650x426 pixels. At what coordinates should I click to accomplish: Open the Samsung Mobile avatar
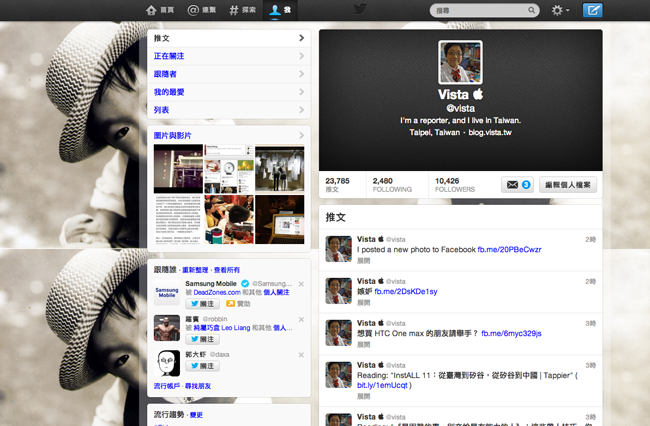pos(167,292)
